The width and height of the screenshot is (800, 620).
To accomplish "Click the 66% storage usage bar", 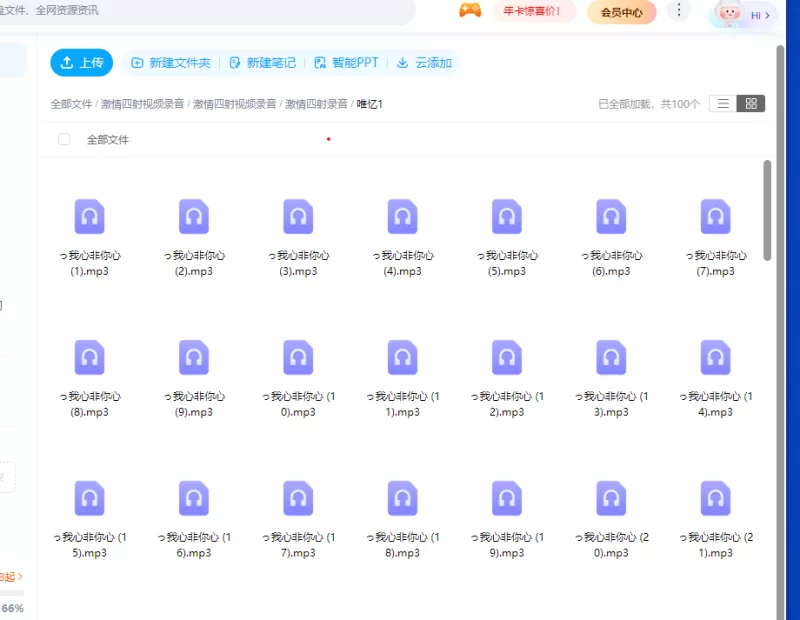I will click(12, 593).
